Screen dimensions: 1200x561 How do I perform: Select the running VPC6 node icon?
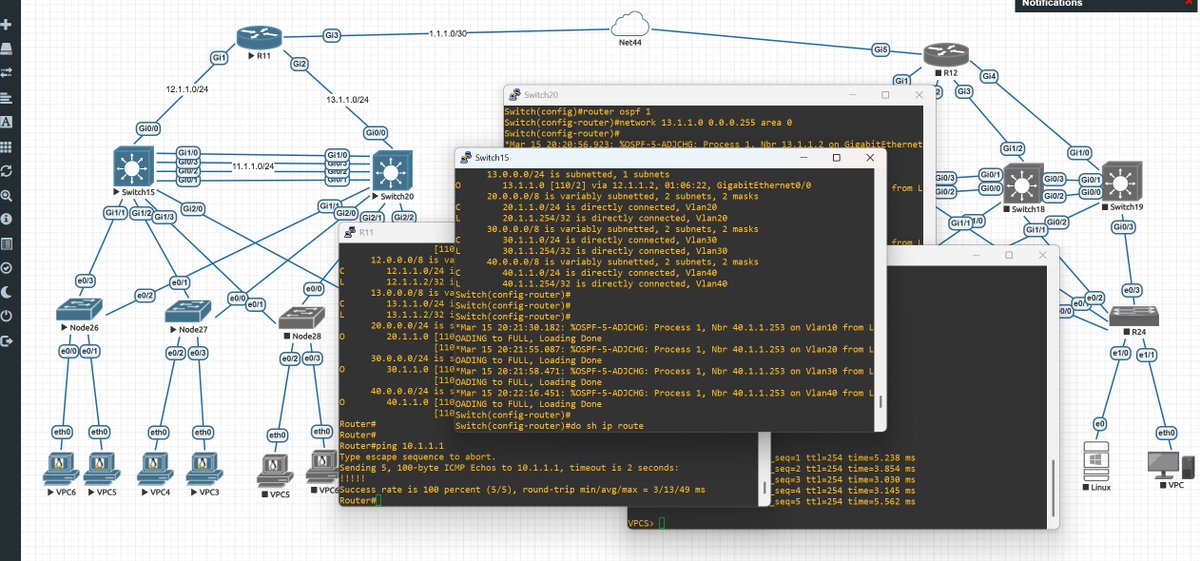click(60, 467)
